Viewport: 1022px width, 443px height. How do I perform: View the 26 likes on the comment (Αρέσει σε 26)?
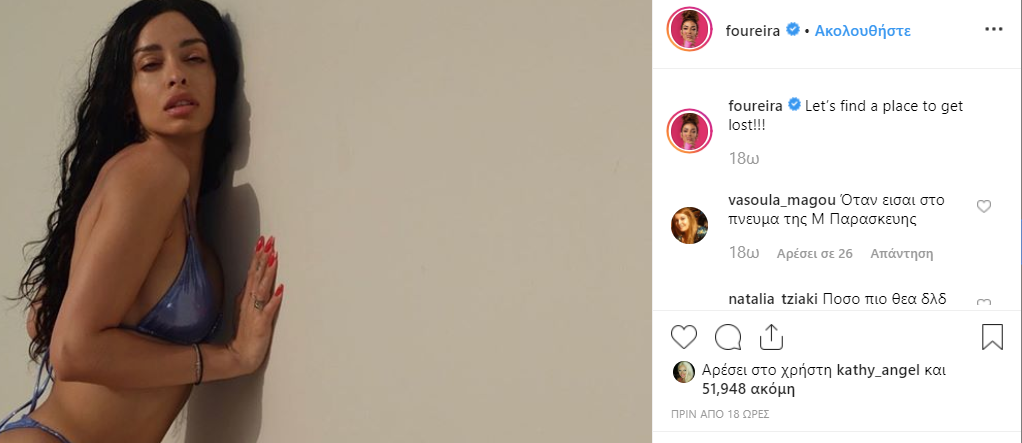tap(814, 253)
